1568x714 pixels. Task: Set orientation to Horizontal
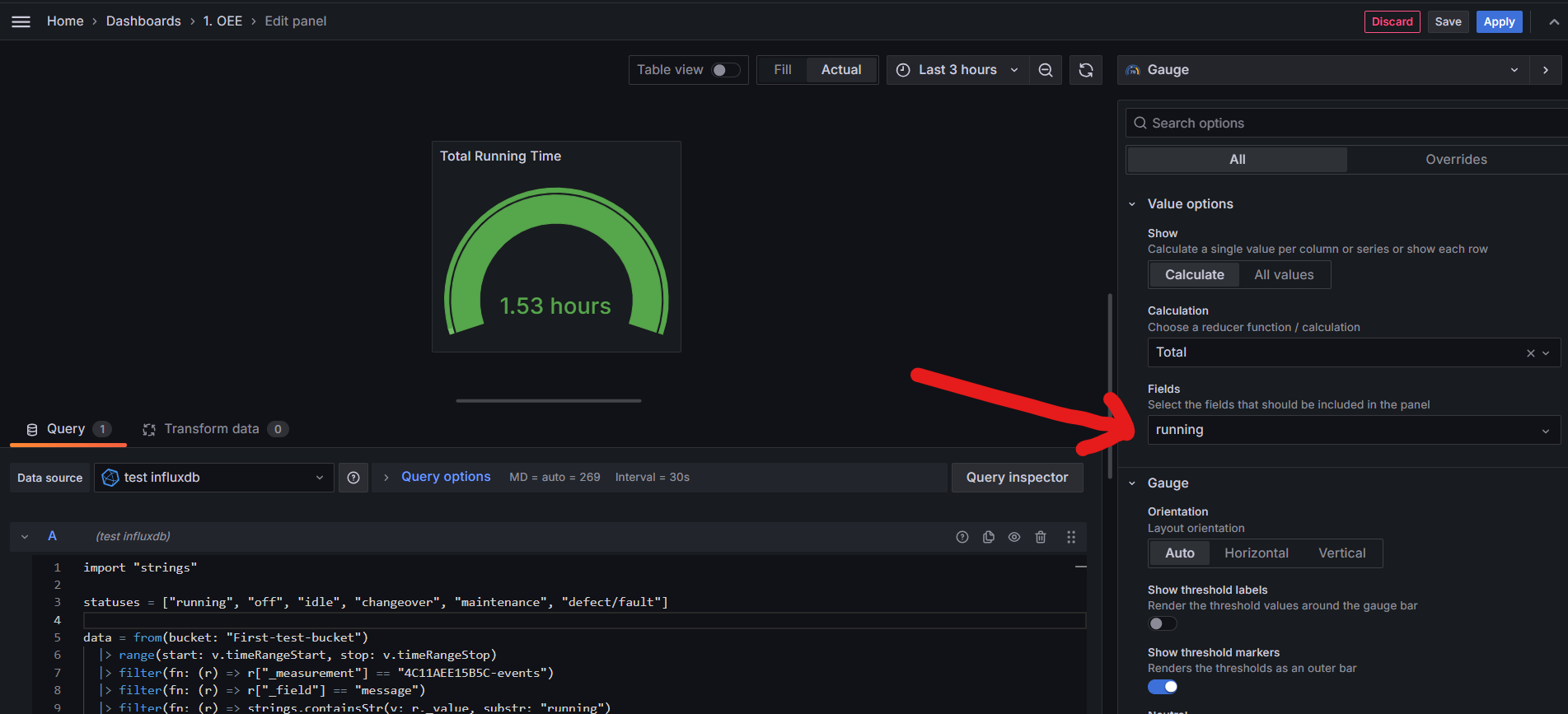tap(1257, 553)
